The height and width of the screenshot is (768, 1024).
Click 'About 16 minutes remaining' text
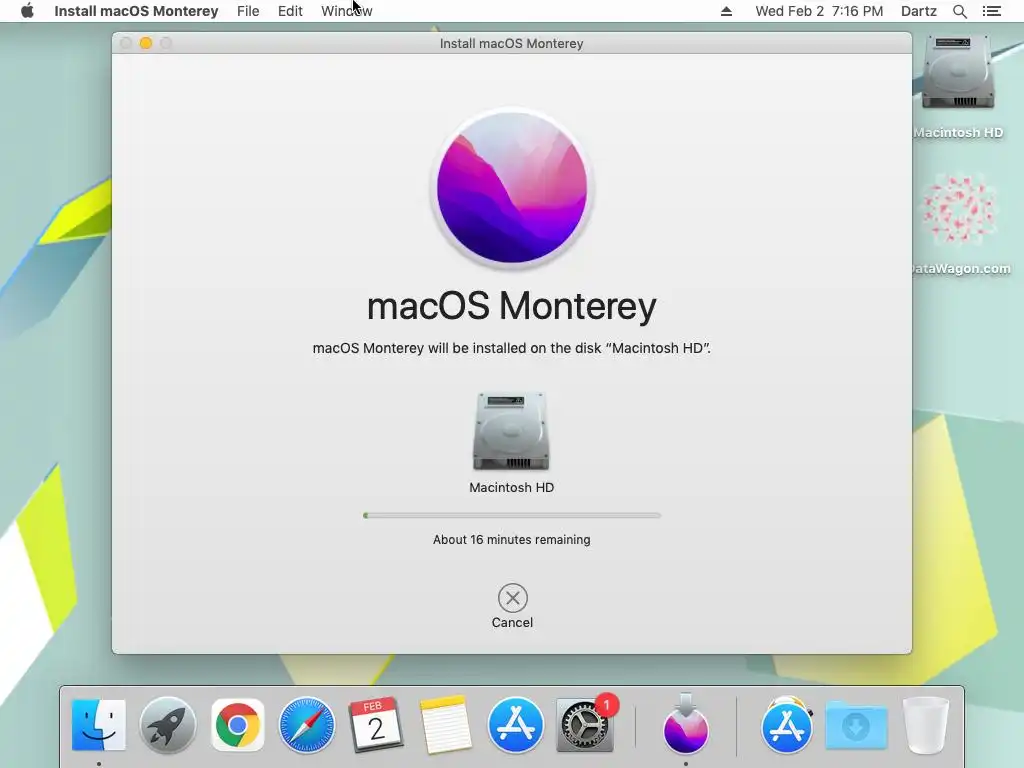tap(511, 539)
